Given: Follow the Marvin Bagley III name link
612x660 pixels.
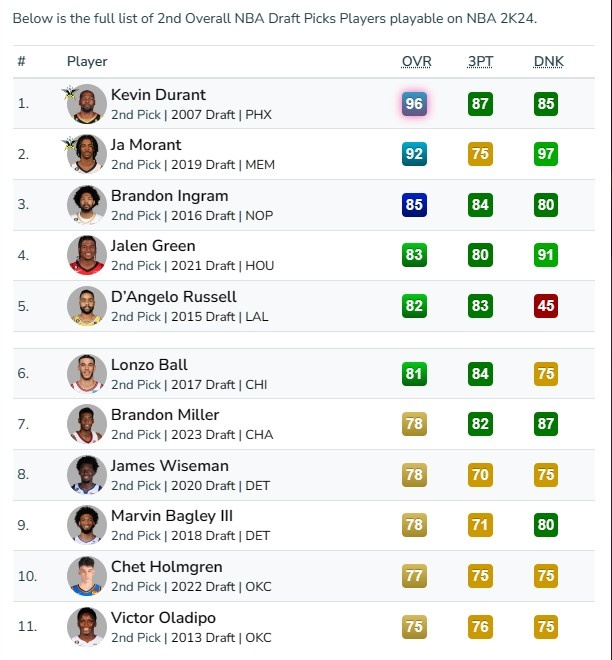Looking at the screenshot, I should coord(172,516).
